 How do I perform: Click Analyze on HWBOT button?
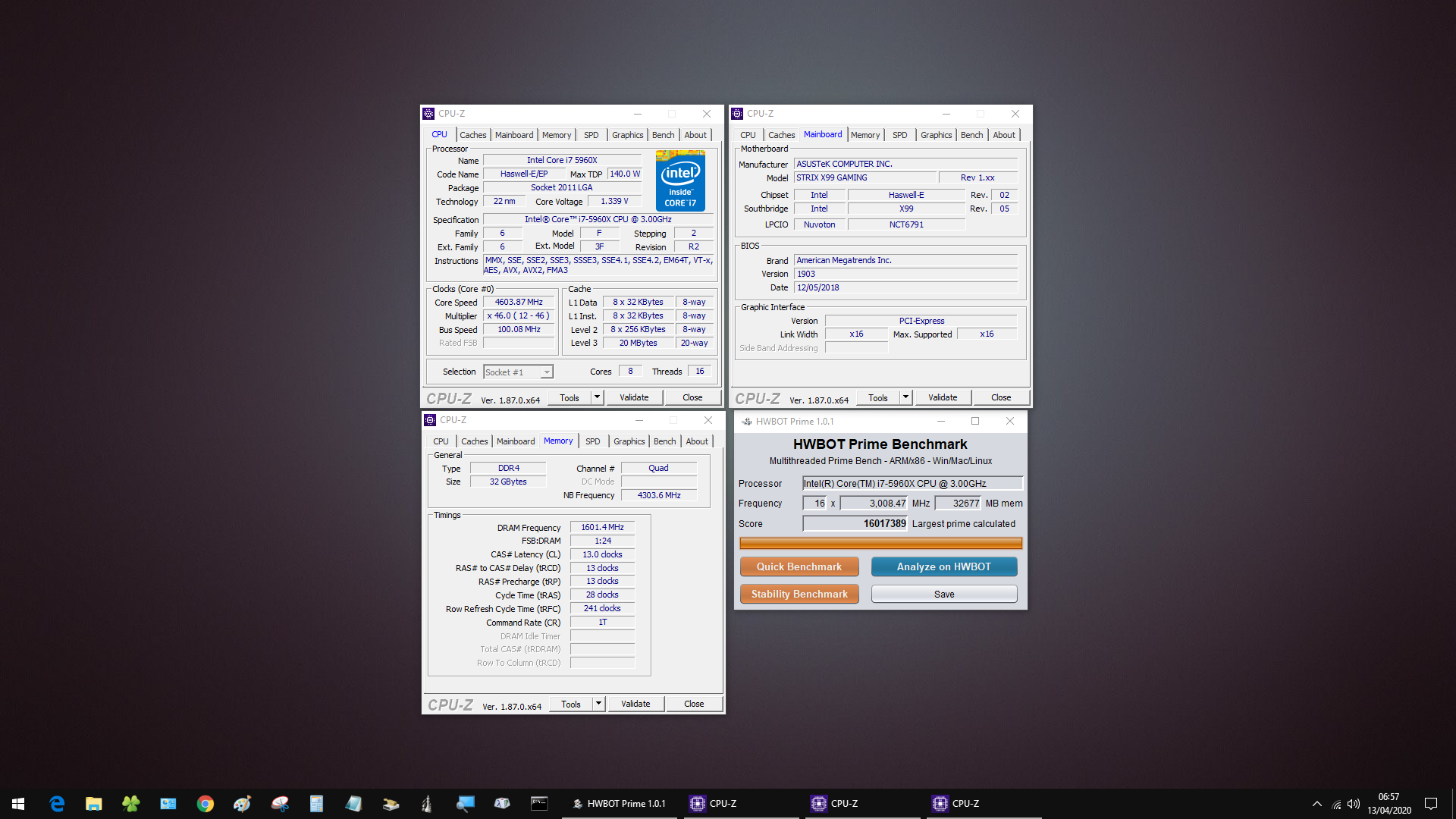[x=943, y=566]
